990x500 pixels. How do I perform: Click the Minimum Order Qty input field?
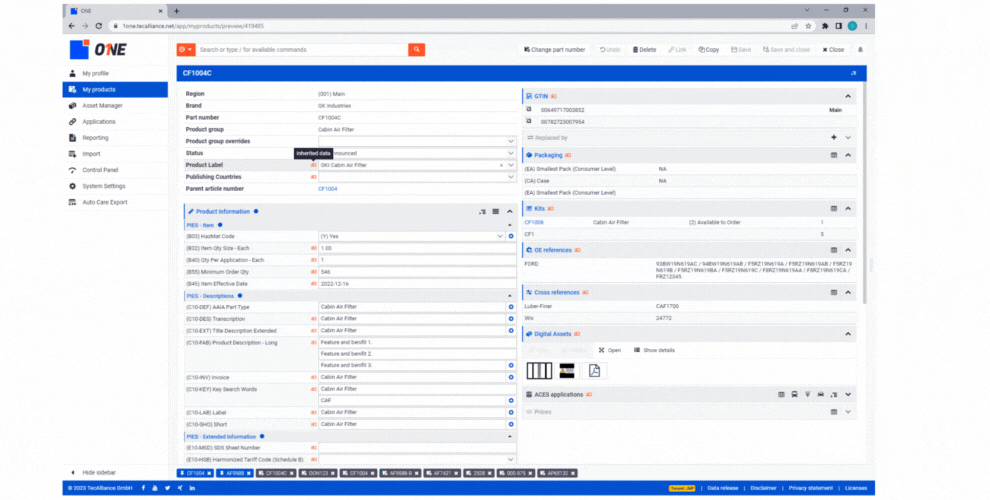[410, 271]
